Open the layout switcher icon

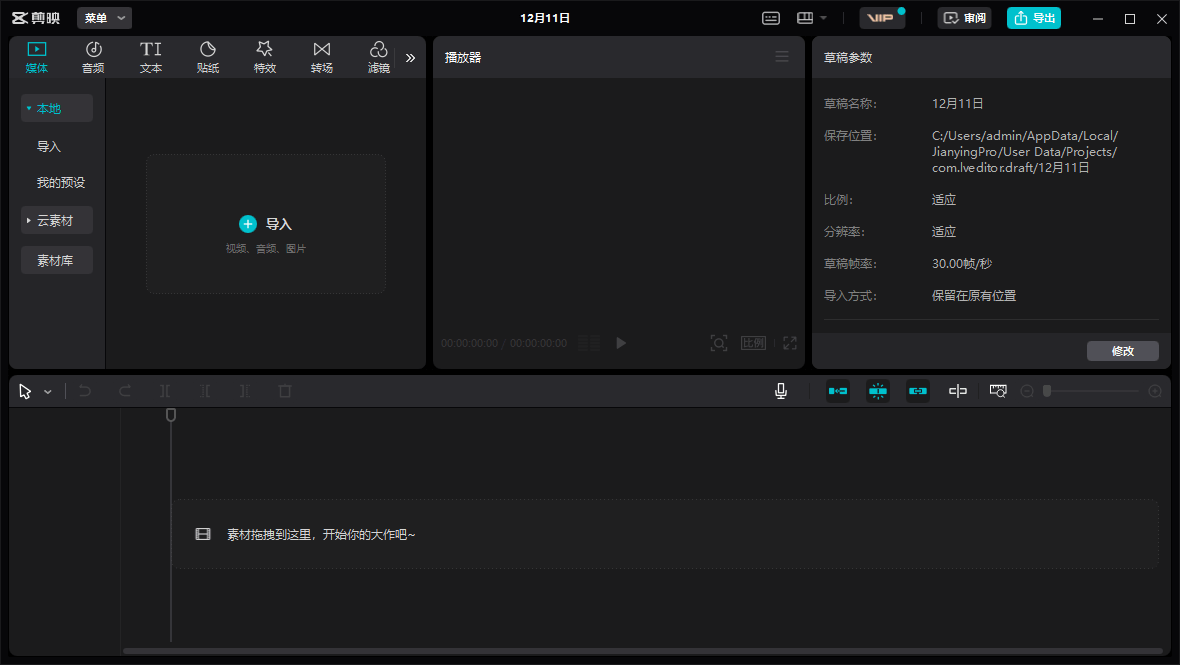click(805, 18)
